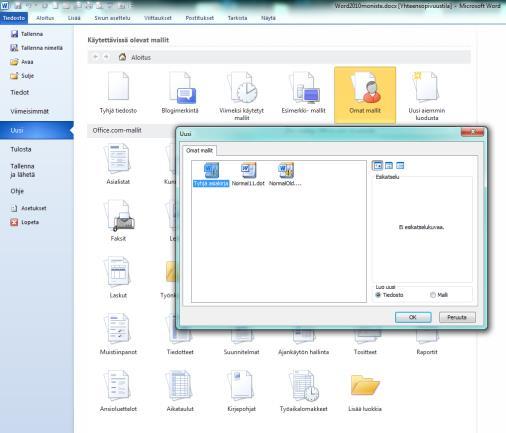The image size is (506, 433).
Task: Open the Ansioluettelot template category
Action: [x=118, y=391]
